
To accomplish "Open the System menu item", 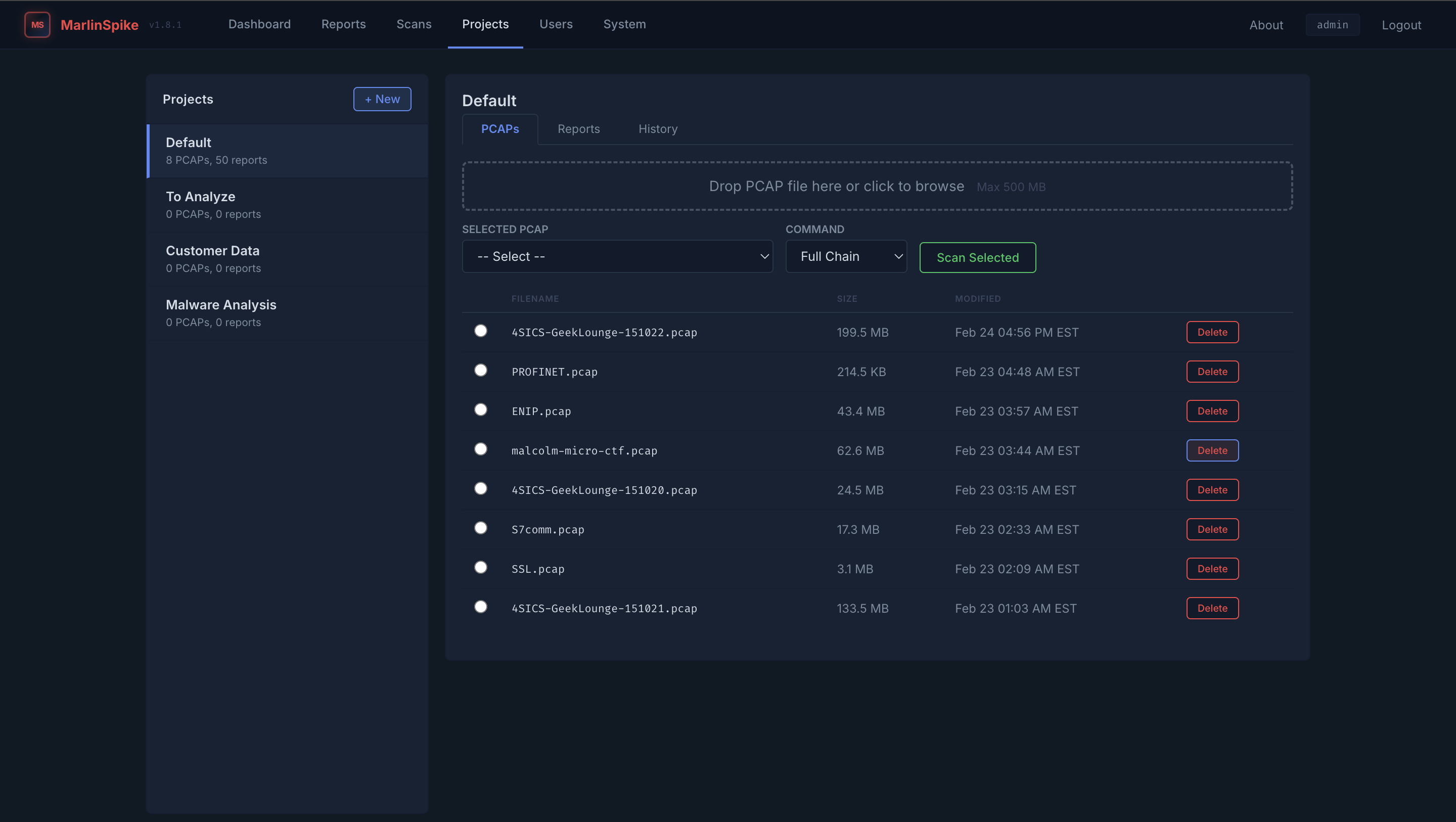I will [624, 24].
